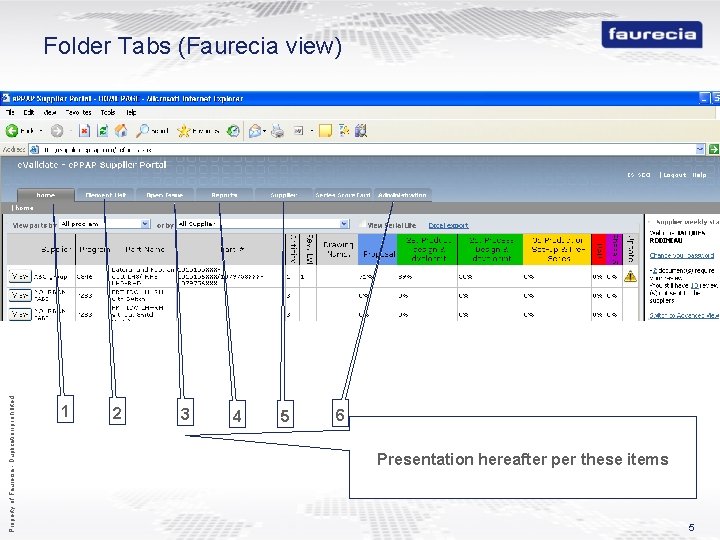Open the View menu
720x540 pixels.
point(50,112)
